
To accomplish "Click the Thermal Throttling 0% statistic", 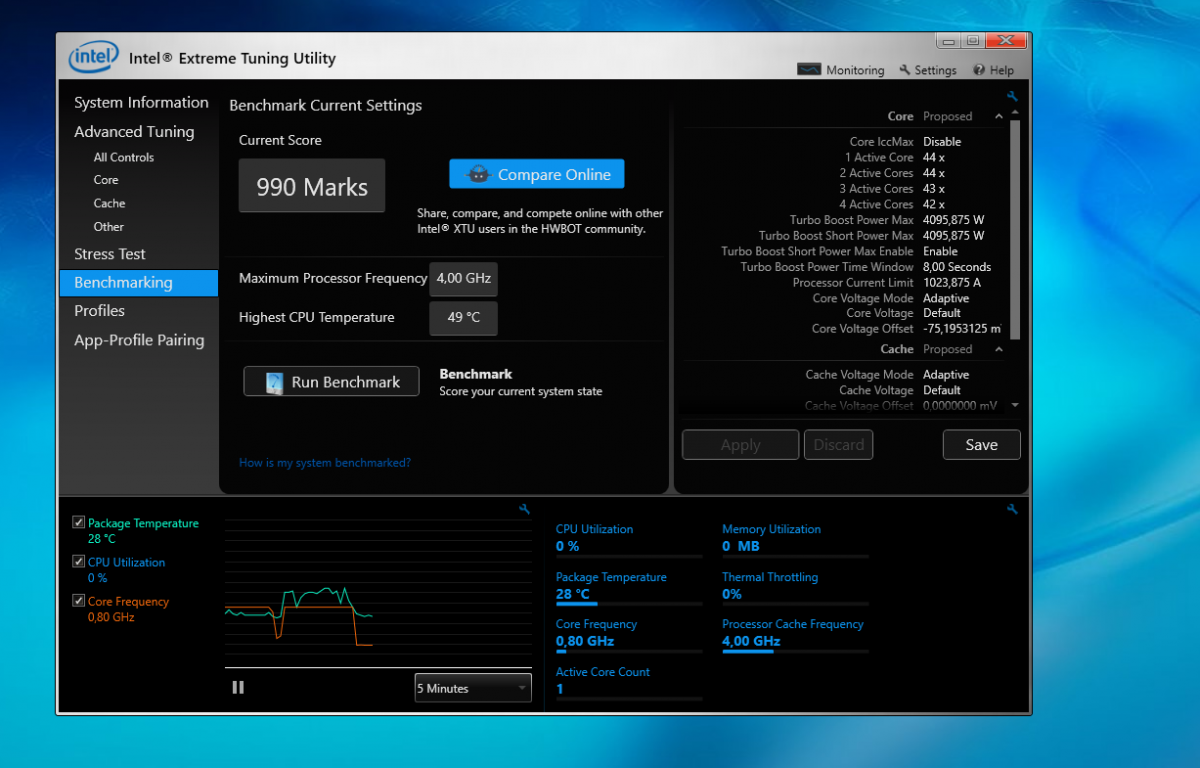I will [x=796, y=586].
